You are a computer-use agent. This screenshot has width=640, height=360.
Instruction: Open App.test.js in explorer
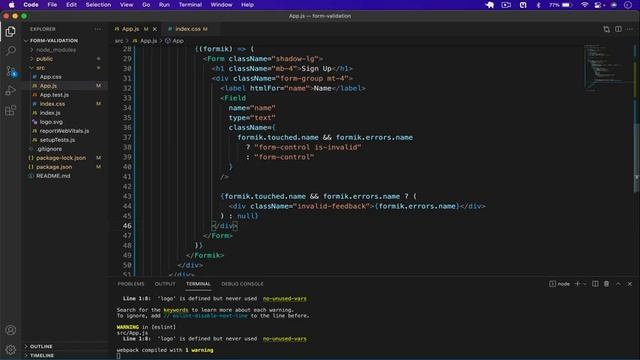[54, 95]
